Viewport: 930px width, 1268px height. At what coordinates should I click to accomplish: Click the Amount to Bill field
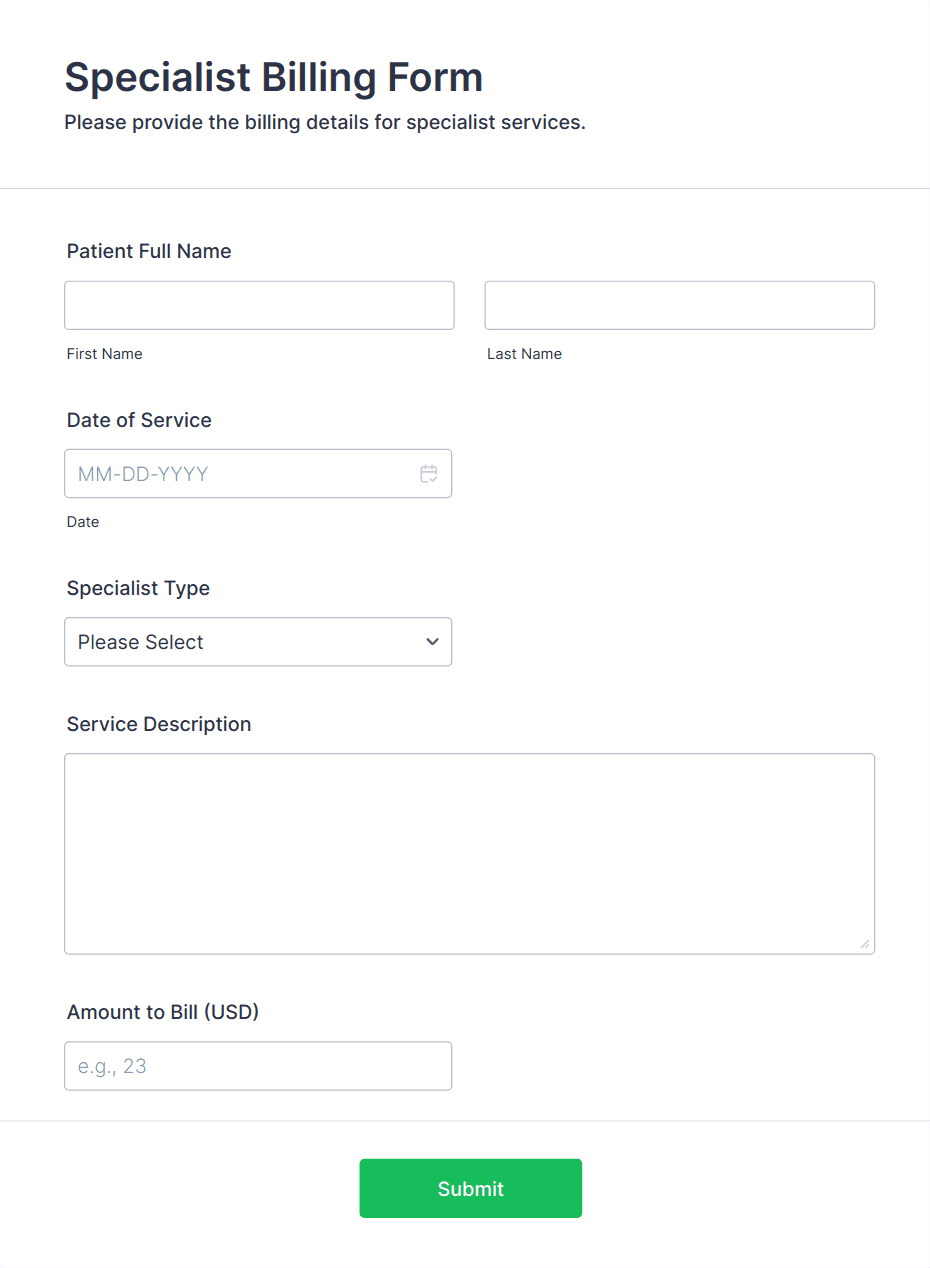pos(258,1066)
